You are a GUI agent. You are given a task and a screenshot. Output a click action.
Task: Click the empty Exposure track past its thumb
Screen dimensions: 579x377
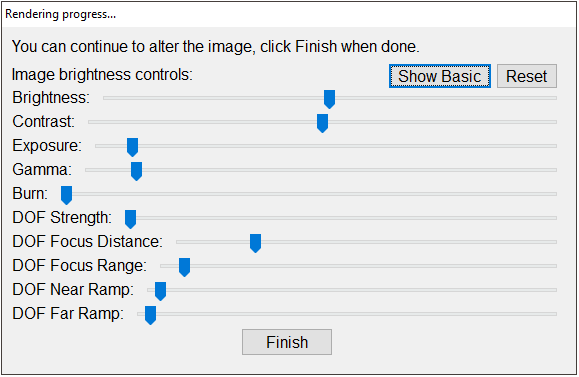(347, 146)
